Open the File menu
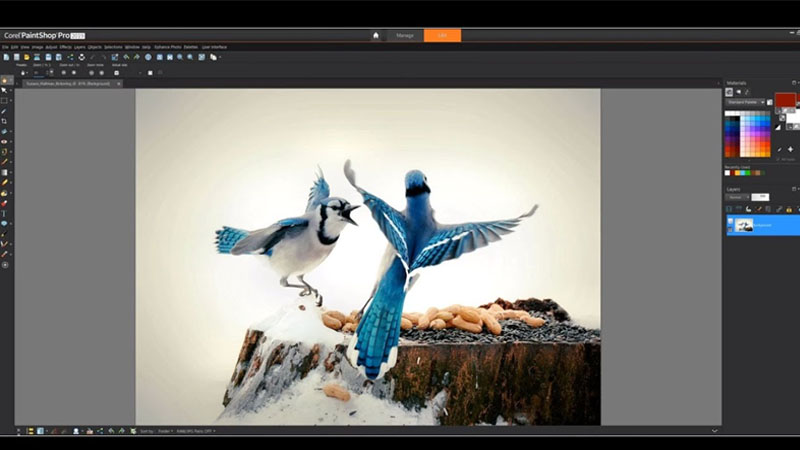This screenshot has height=450, width=800. (5, 47)
